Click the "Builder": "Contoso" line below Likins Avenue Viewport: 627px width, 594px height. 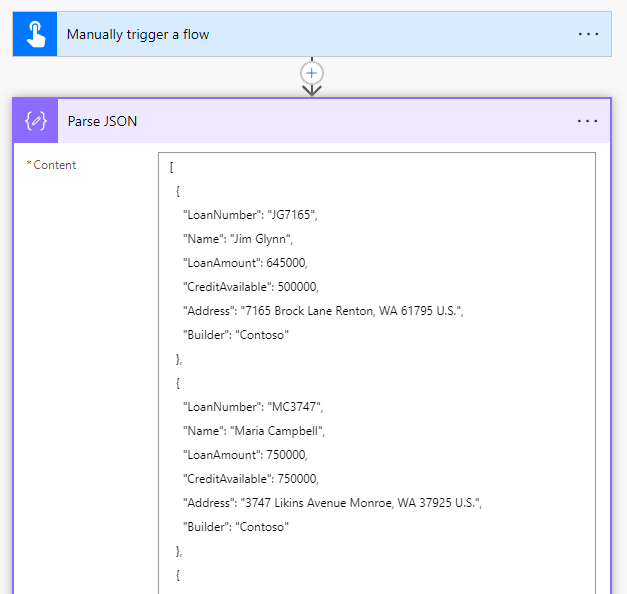[236, 527]
